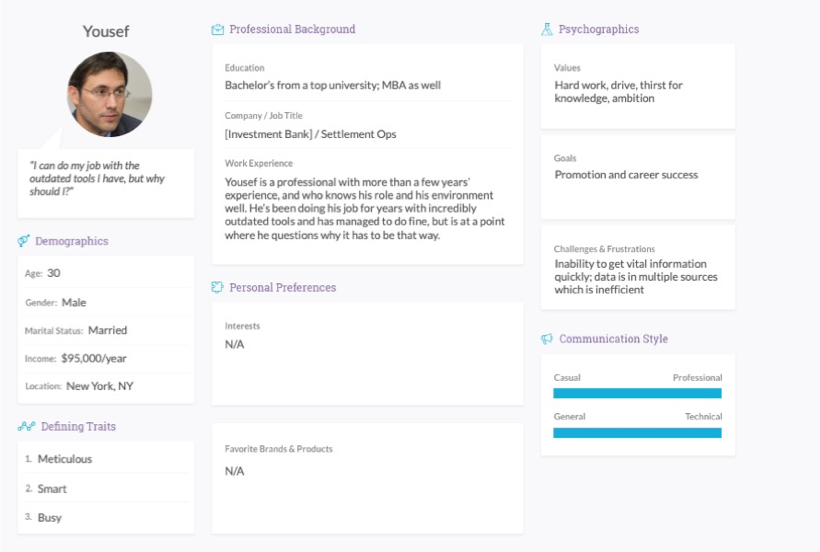Click the Communication Style megaphone icon

click(x=547, y=339)
